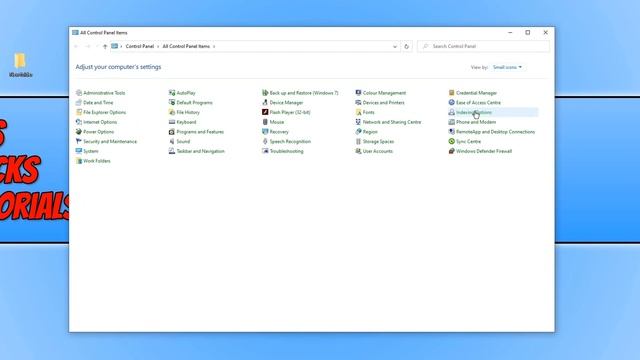The height and width of the screenshot is (360, 640).
Task: Open the Ease of Access Centre icon
Action: pyautogui.click(x=451, y=103)
